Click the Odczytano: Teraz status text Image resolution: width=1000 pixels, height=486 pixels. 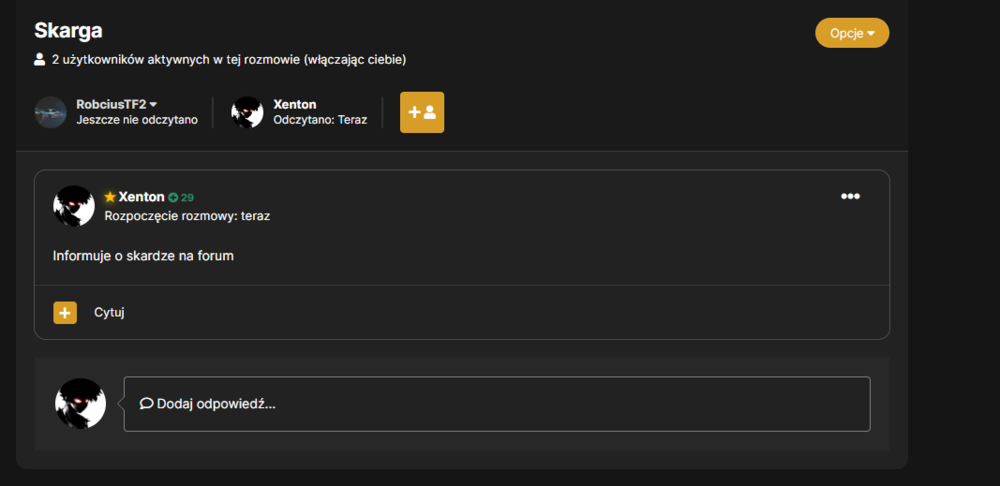point(320,120)
